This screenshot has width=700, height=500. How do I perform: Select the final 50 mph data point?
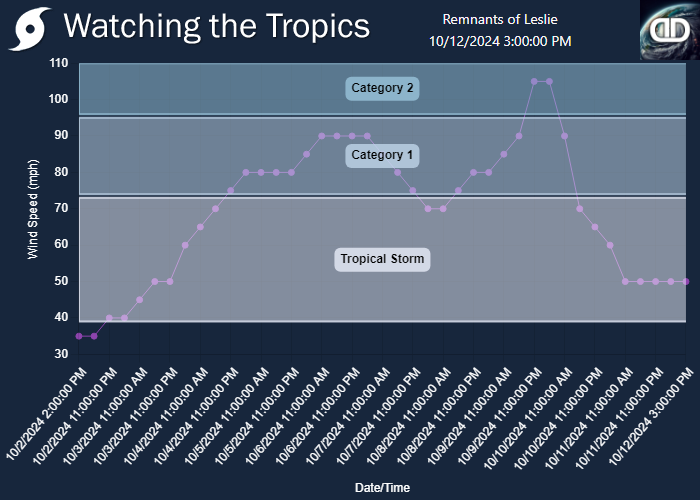pyautogui.click(x=686, y=282)
